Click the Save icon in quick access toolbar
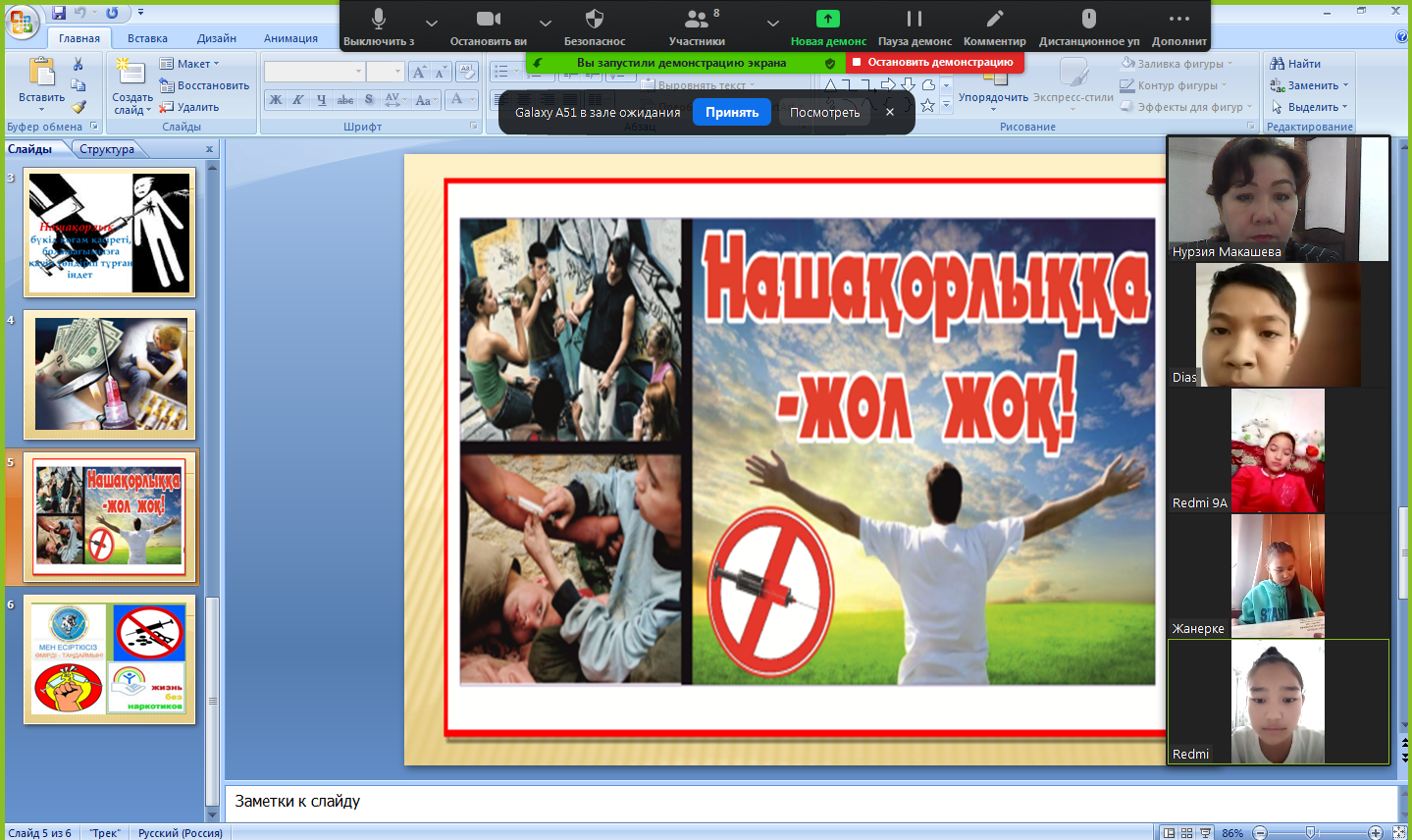The image size is (1412, 840). pyautogui.click(x=59, y=13)
